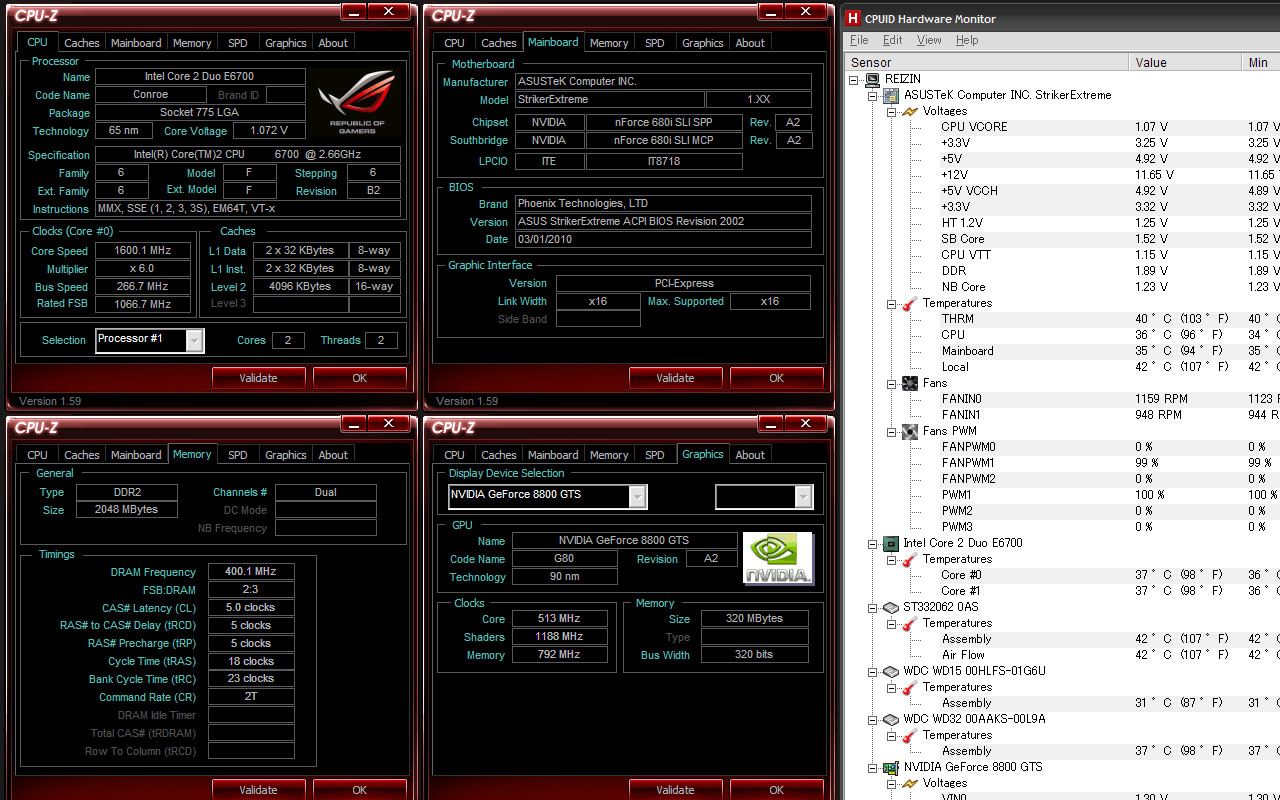Click the Temperatures thermometer icon above THRM
The width and height of the screenshot is (1280, 800).
click(x=910, y=303)
